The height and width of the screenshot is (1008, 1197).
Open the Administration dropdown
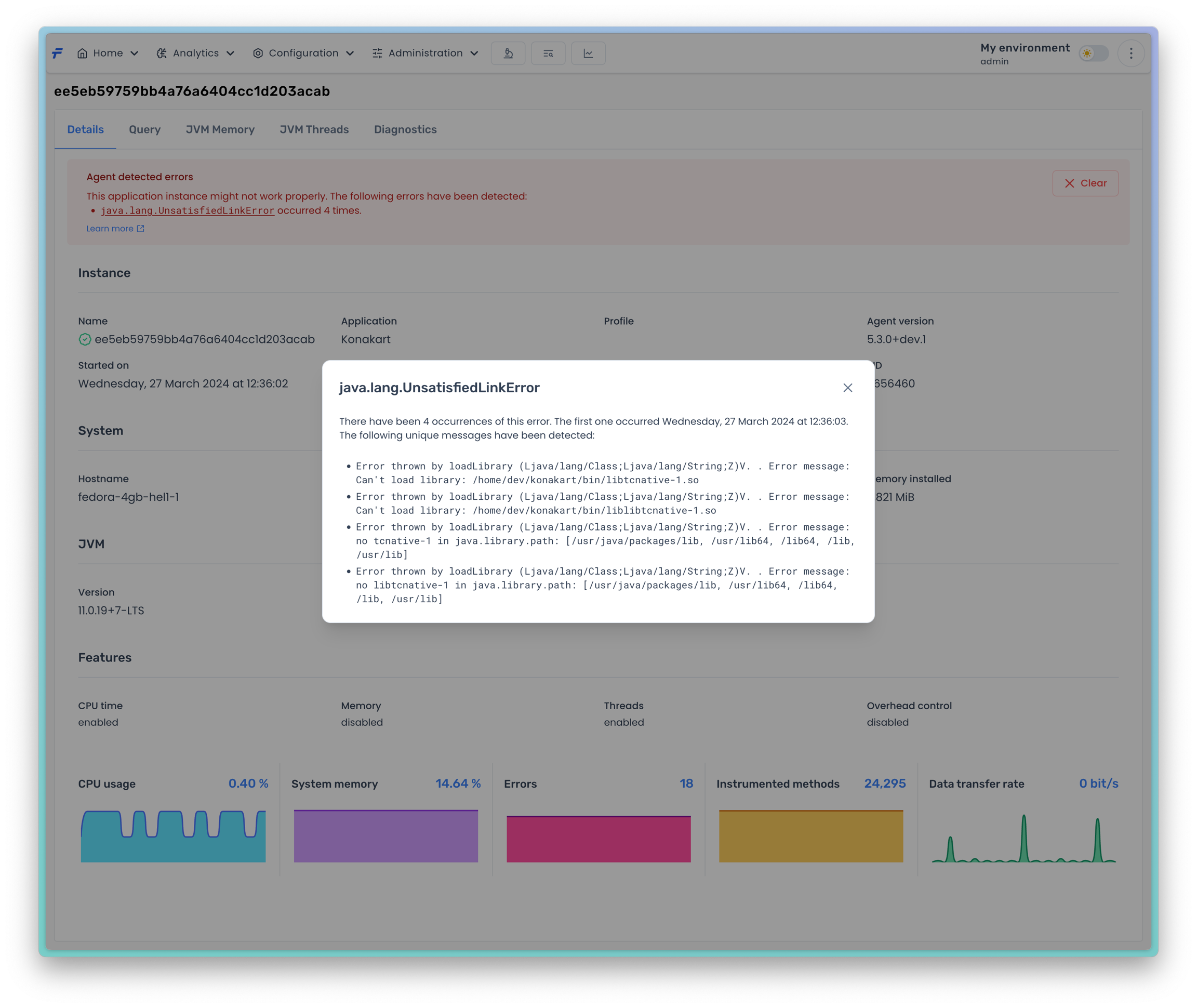(425, 53)
